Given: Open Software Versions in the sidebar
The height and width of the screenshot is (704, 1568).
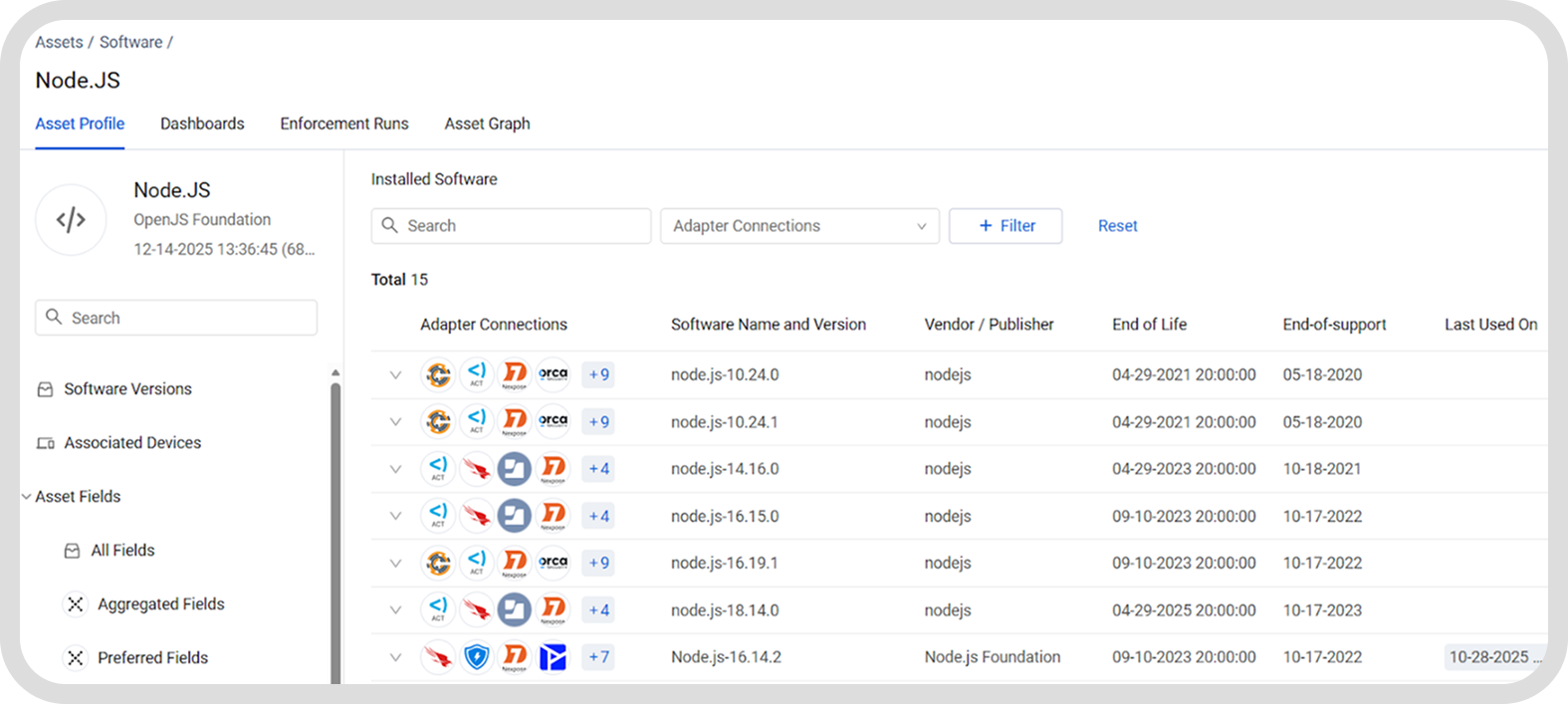Looking at the screenshot, I should coord(127,389).
